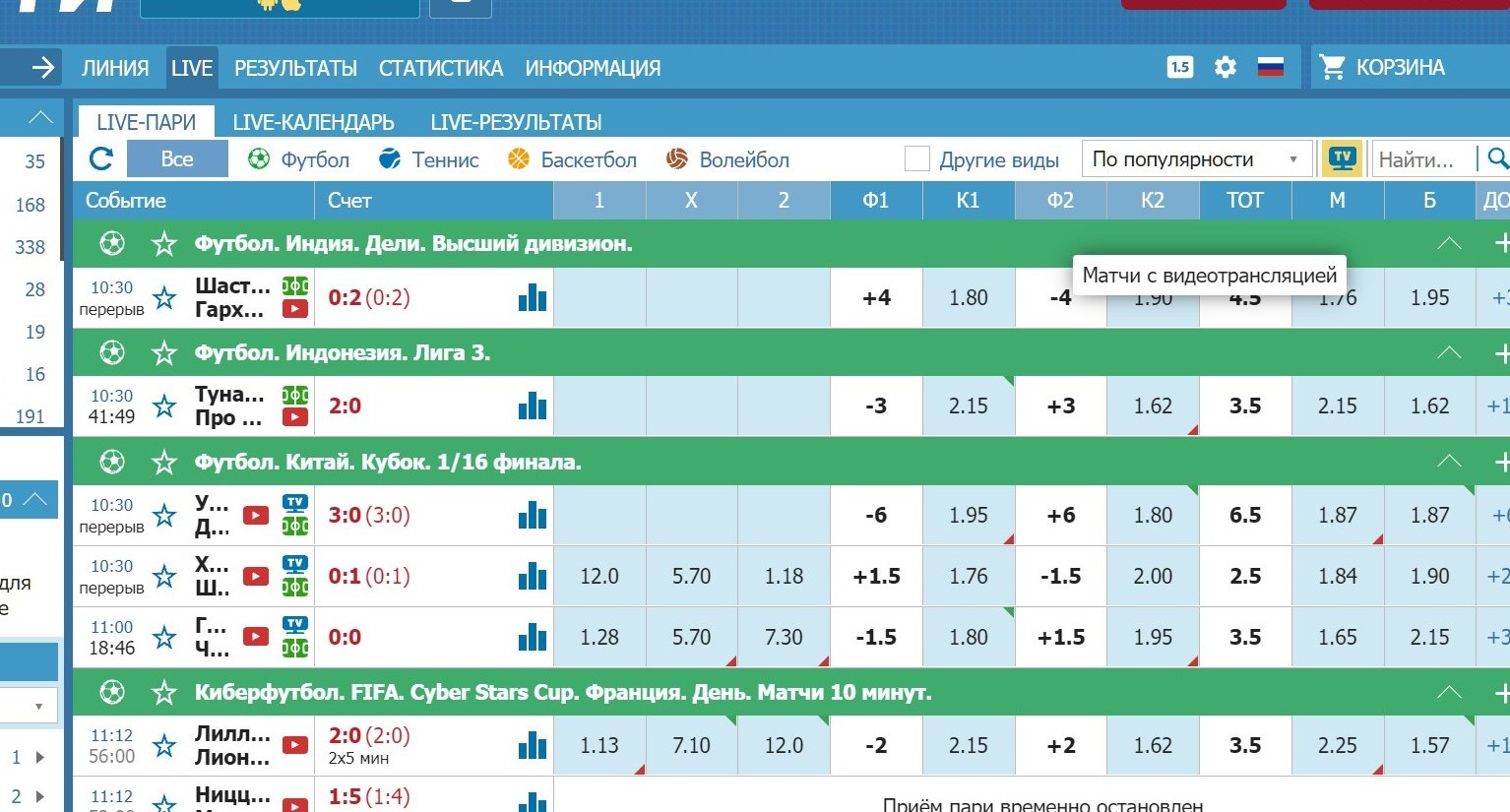
Task: Refresh the live events list
Action: [x=100, y=158]
